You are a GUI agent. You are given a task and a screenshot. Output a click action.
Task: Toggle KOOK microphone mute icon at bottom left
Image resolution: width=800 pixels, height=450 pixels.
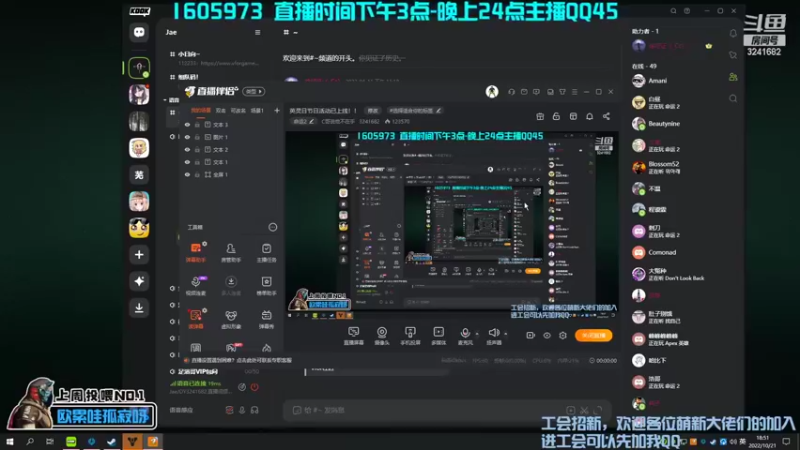(242, 410)
